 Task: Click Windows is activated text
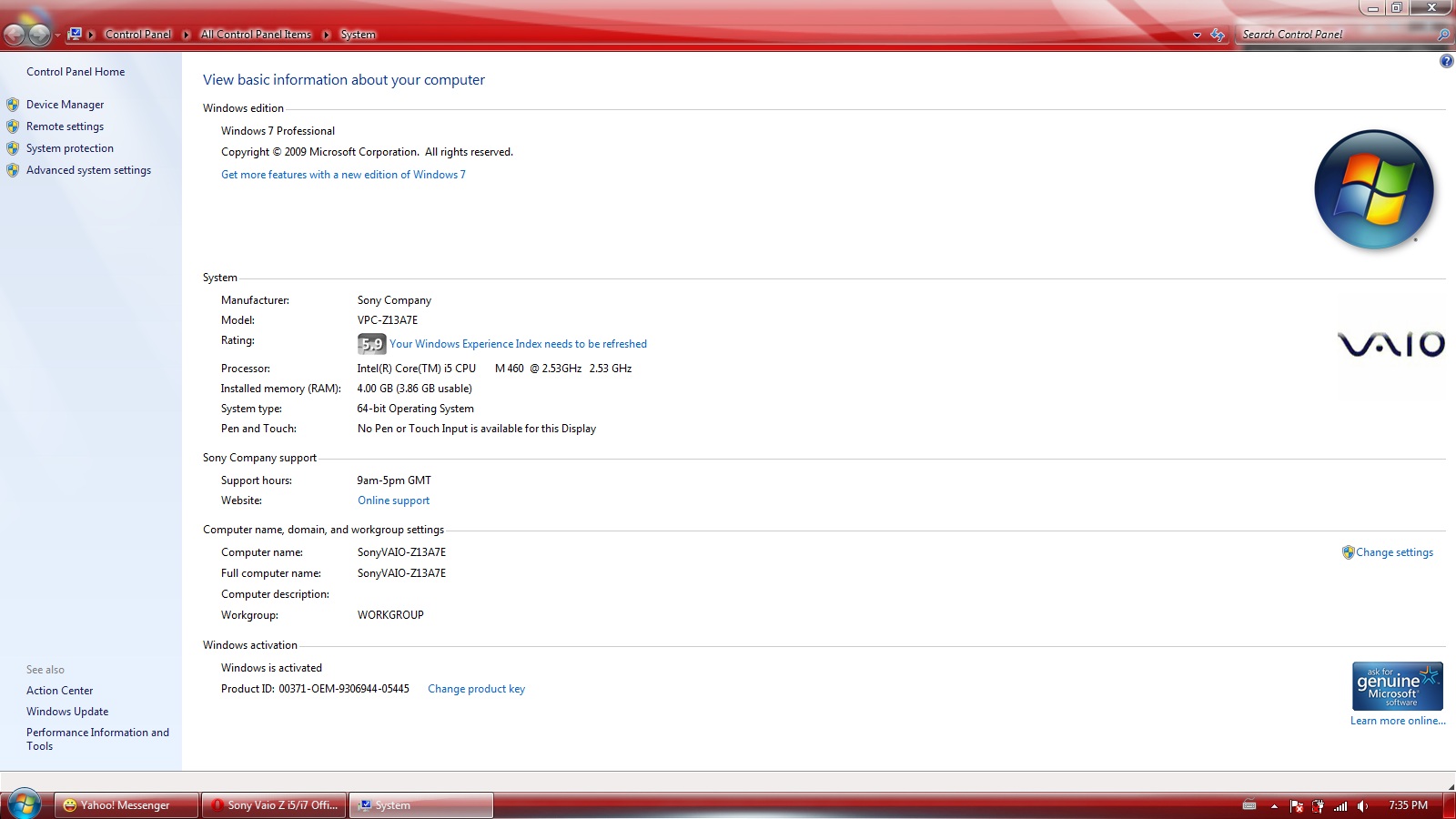tap(271, 668)
